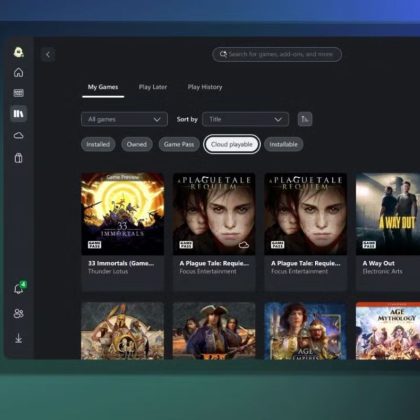The image size is (420, 420).
Task: Click the profile avatar icon
Action: click(x=19, y=52)
